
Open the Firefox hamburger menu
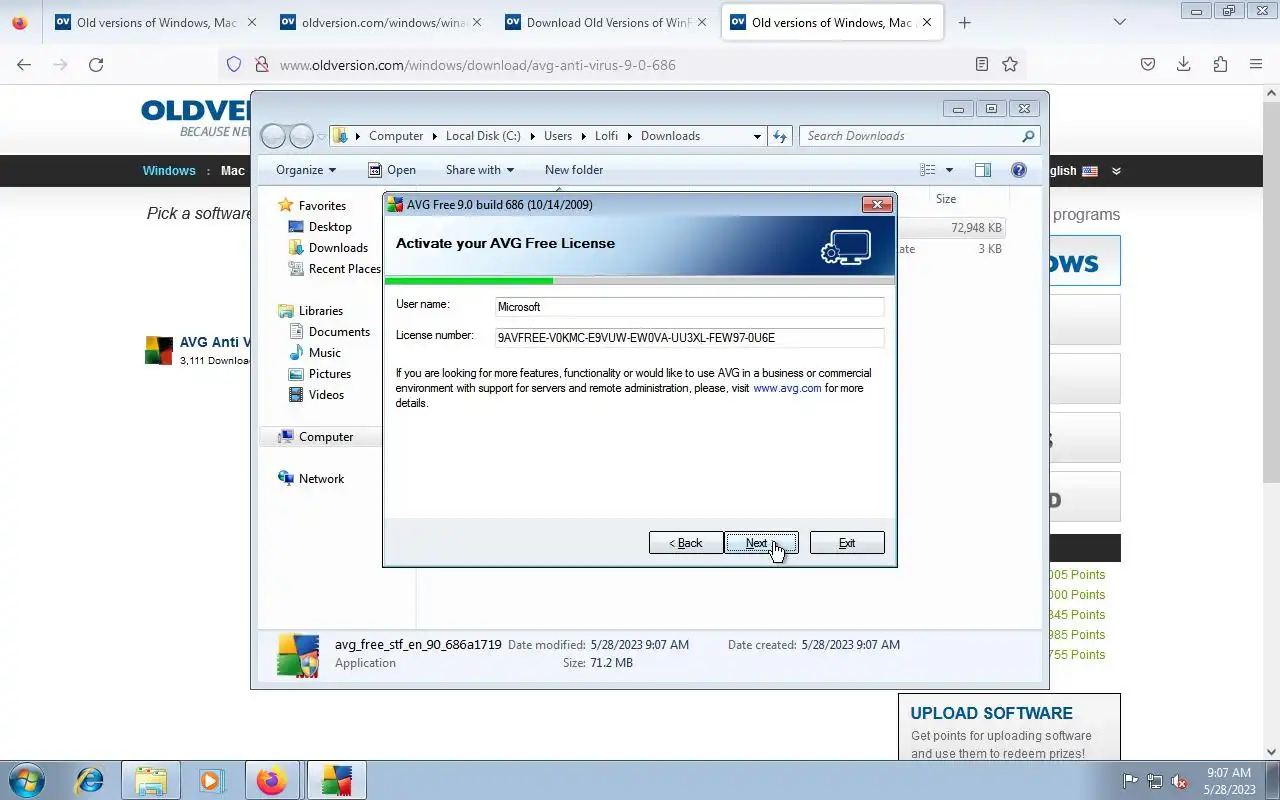[1256, 64]
